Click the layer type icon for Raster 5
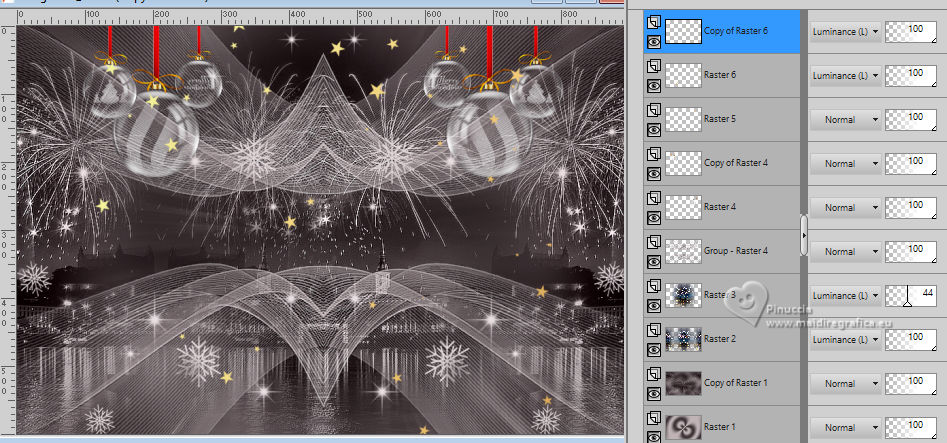947x443 pixels. 653,111
